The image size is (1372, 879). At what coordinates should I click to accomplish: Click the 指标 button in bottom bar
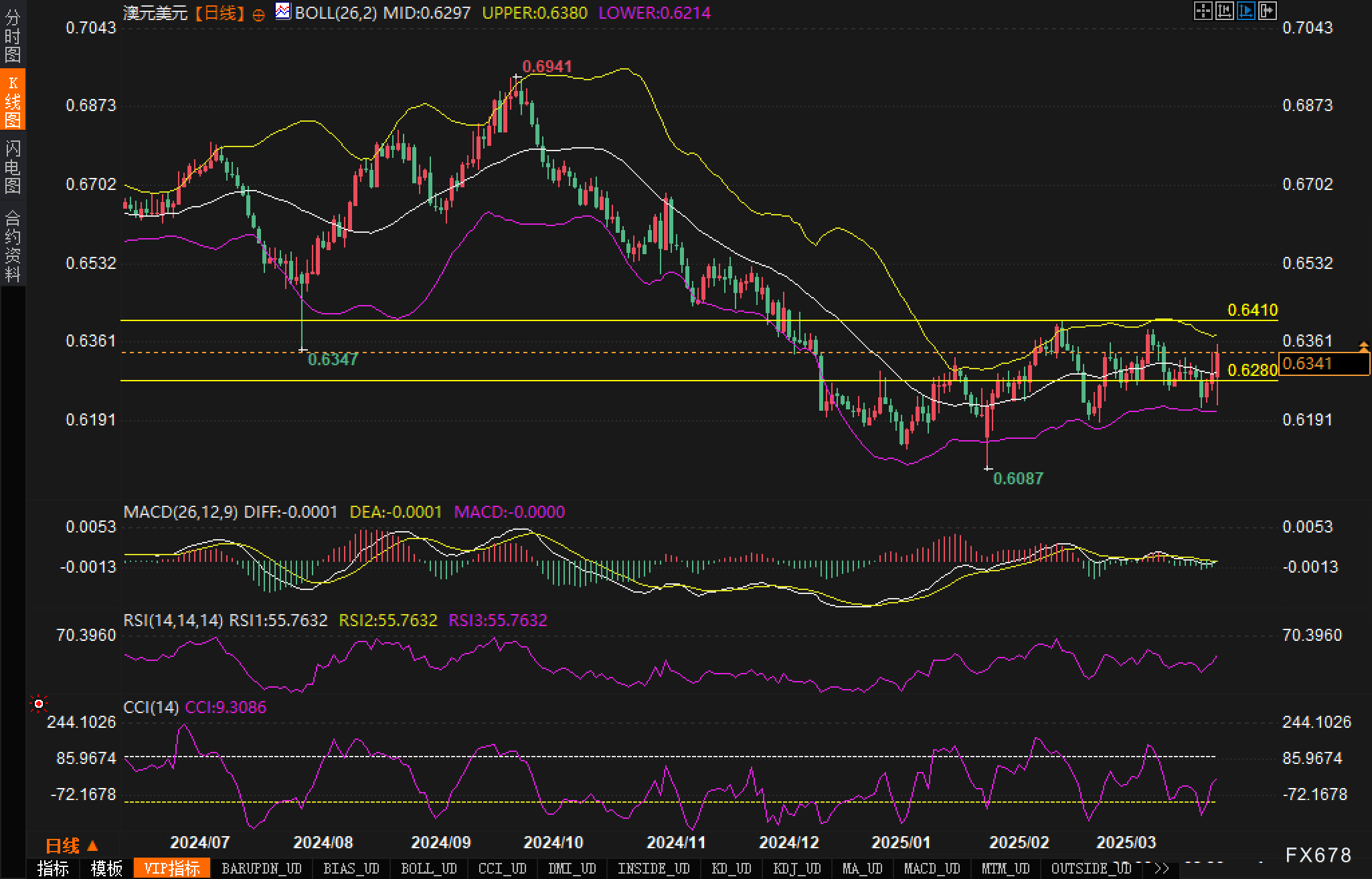(x=53, y=869)
